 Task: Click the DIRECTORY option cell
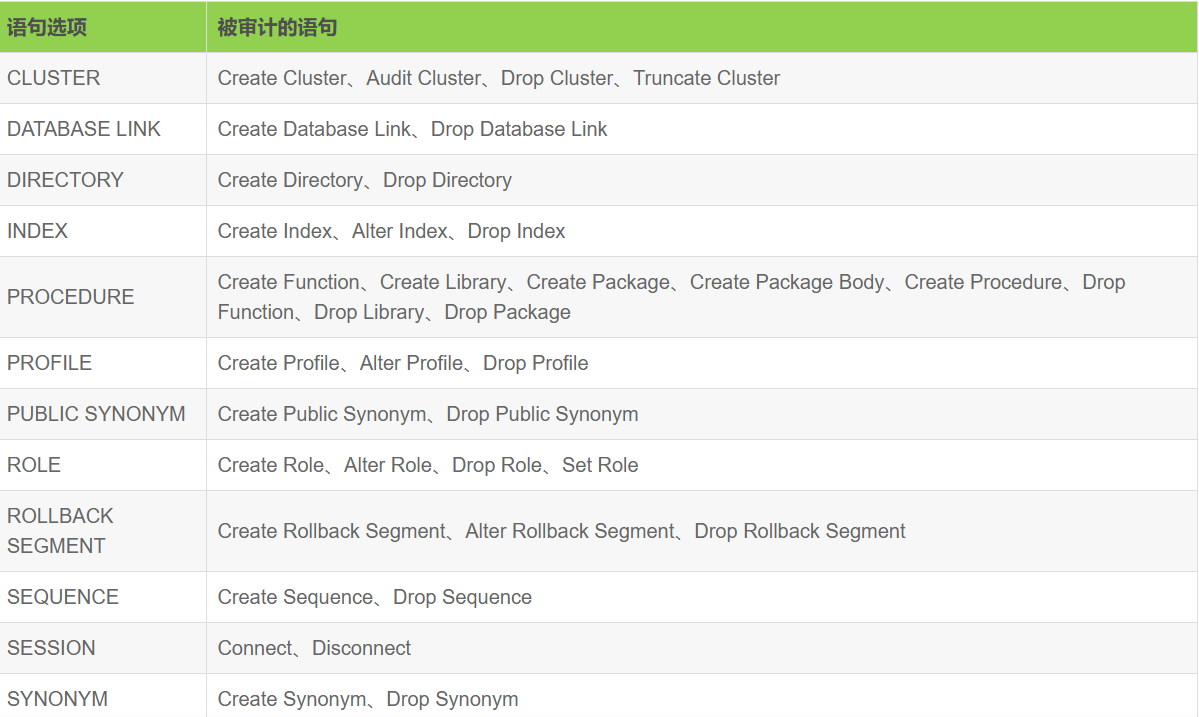click(102, 180)
